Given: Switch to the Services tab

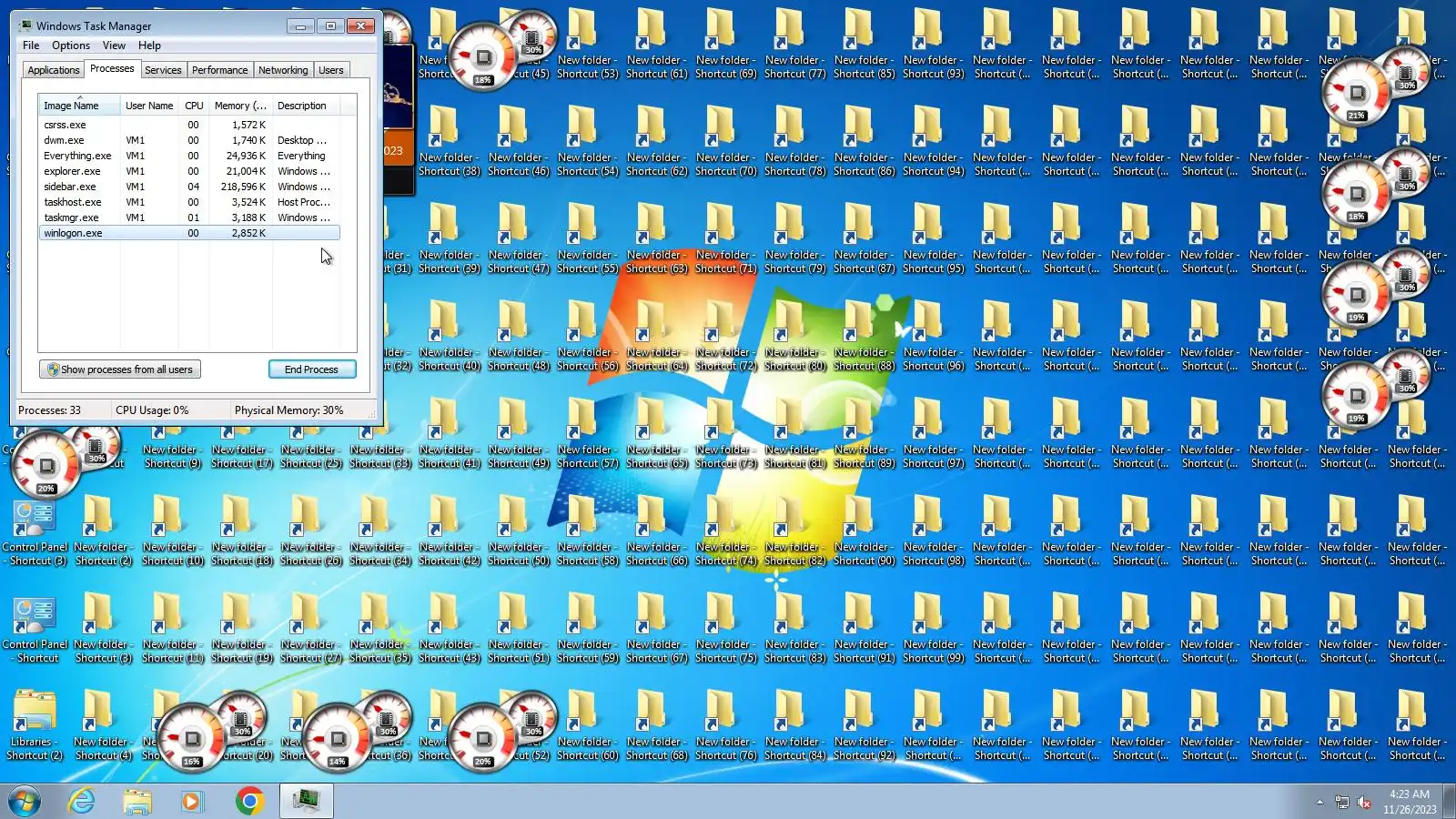Looking at the screenshot, I should point(163,70).
